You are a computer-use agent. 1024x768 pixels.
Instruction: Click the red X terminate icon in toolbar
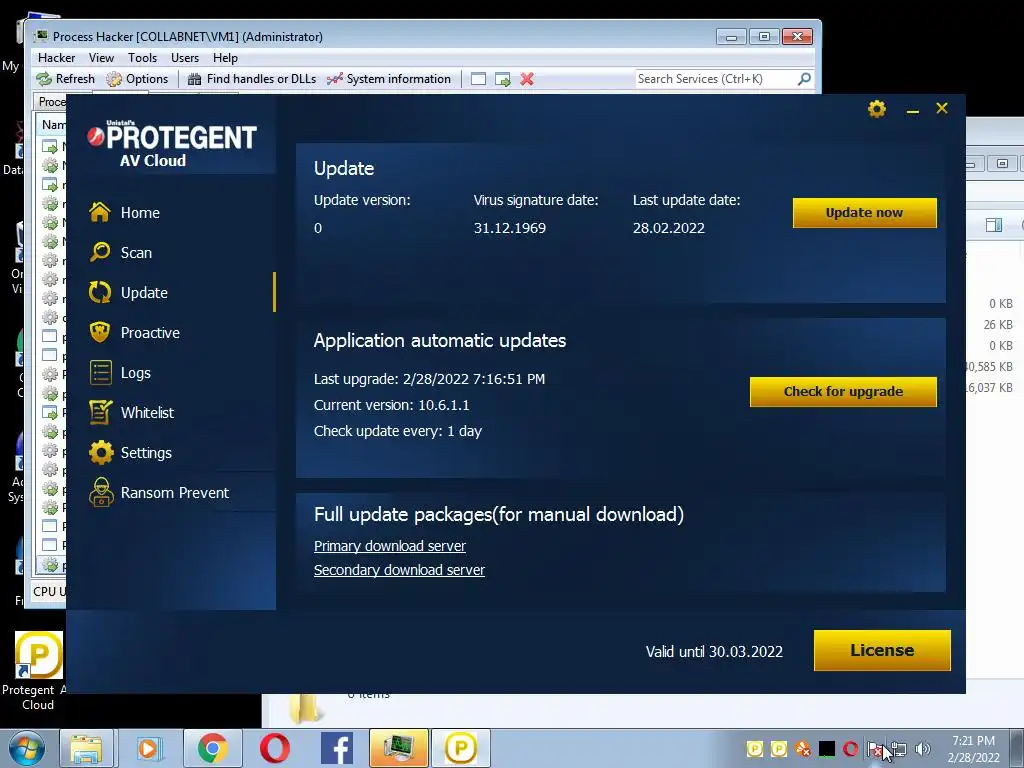point(526,79)
